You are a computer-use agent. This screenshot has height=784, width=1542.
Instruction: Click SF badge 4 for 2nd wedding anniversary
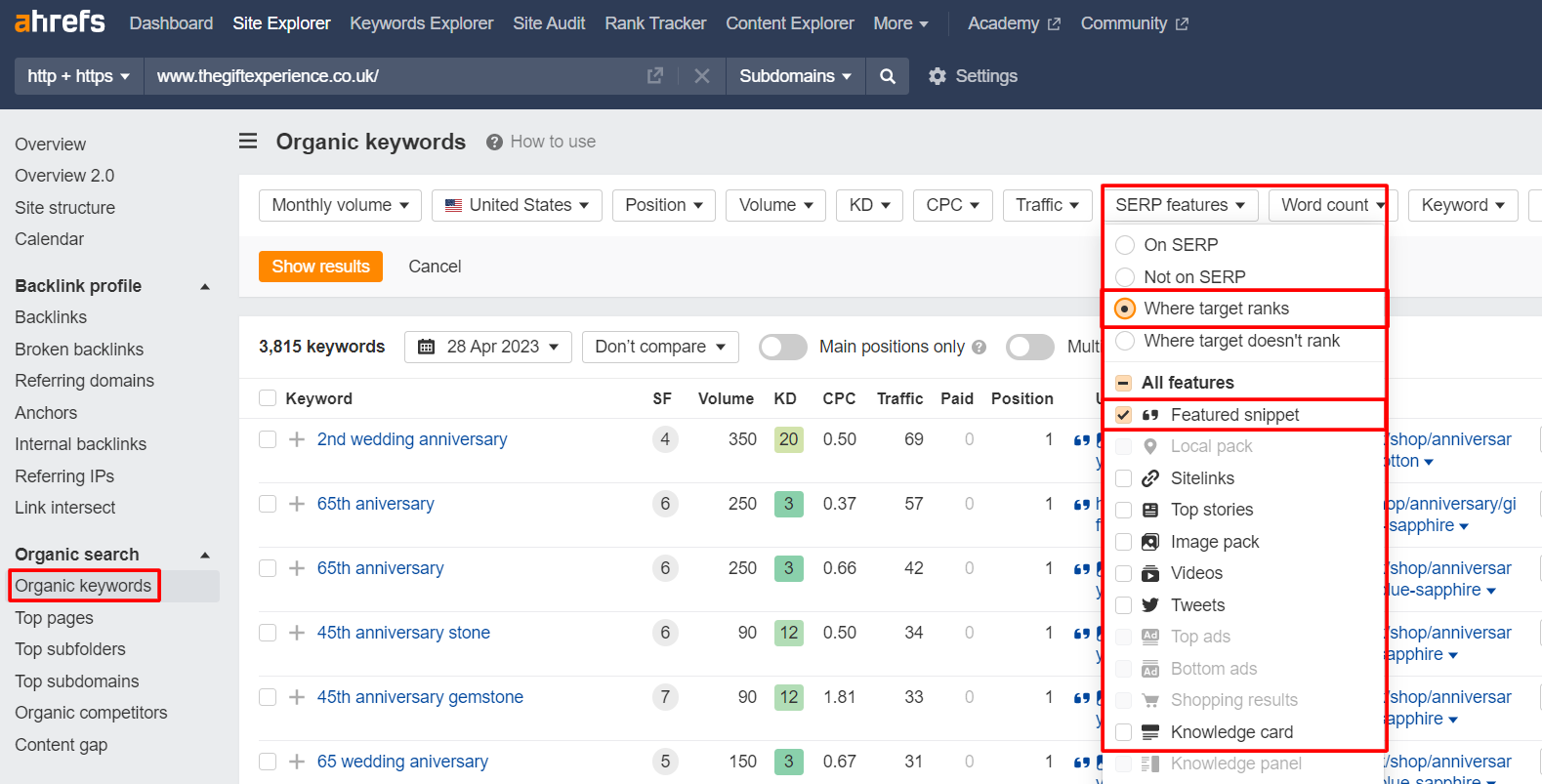(665, 439)
